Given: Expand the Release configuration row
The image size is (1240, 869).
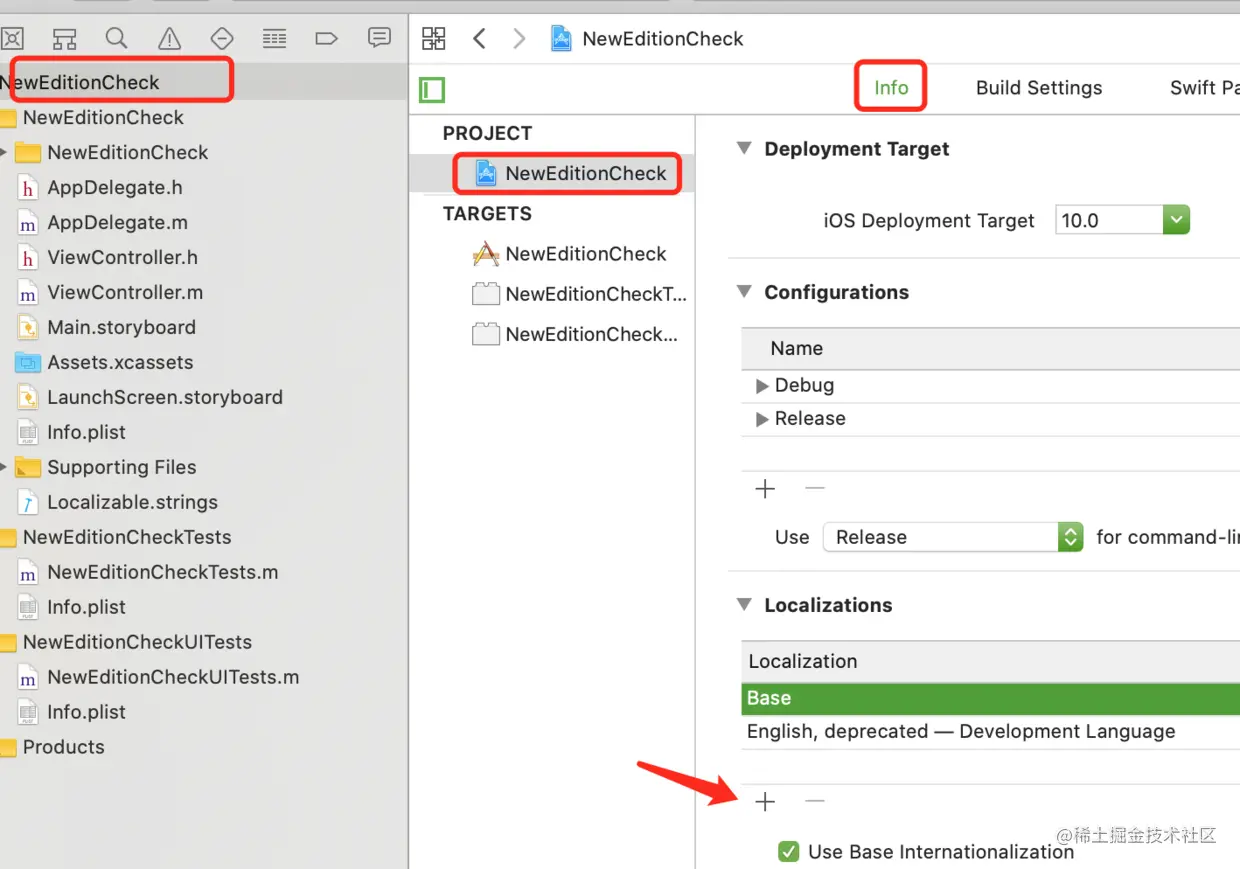Looking at the screenshot, I should click(762, 419).
